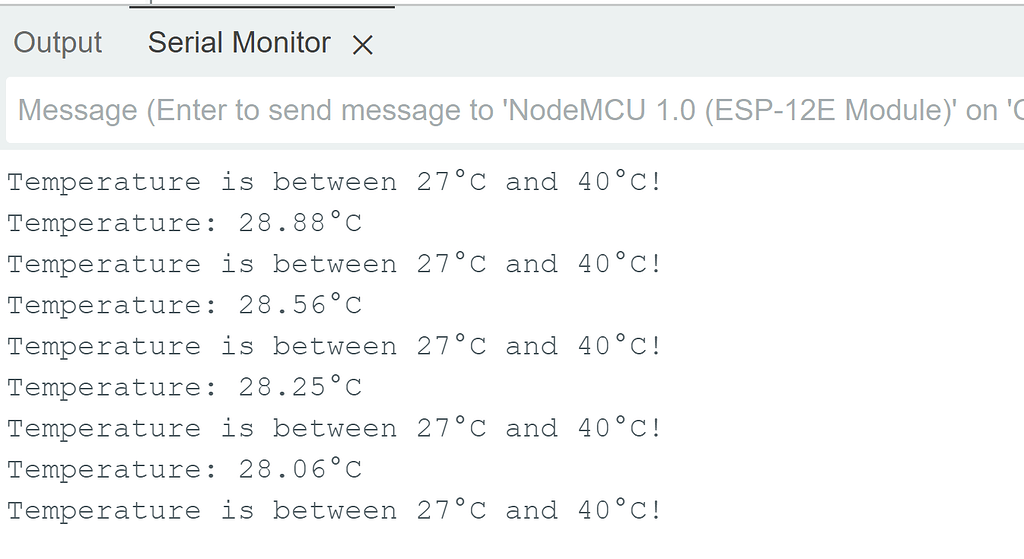This screenshot has width=1024, height=559.
Task: Select the 'Temperature: 28.25°C' output line
Action: [185, 388]
